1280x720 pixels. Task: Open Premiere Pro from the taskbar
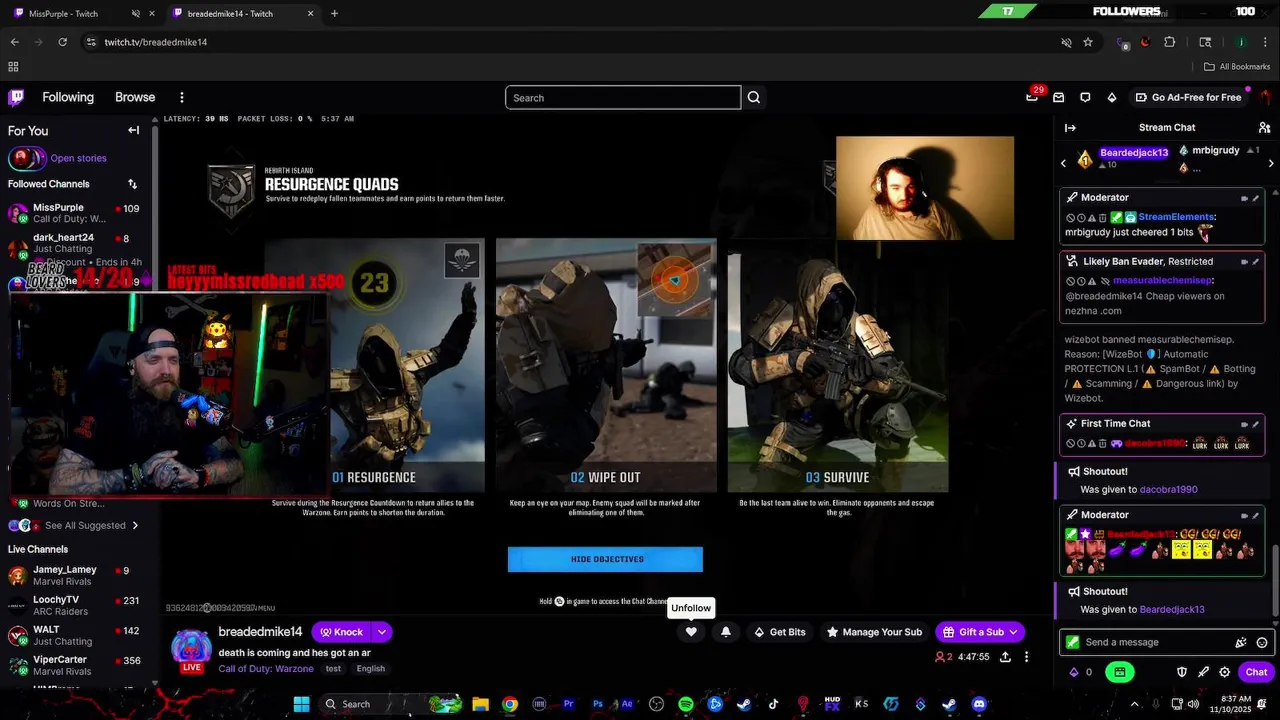(569, 704)
